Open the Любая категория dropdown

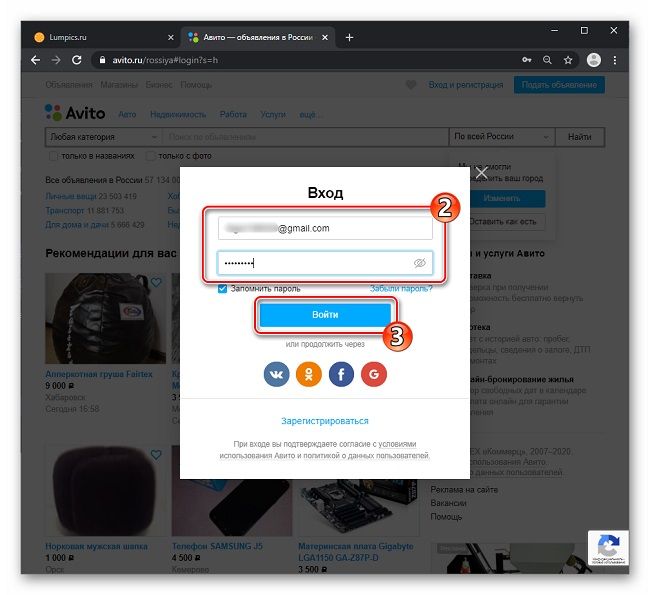point(104,137)
